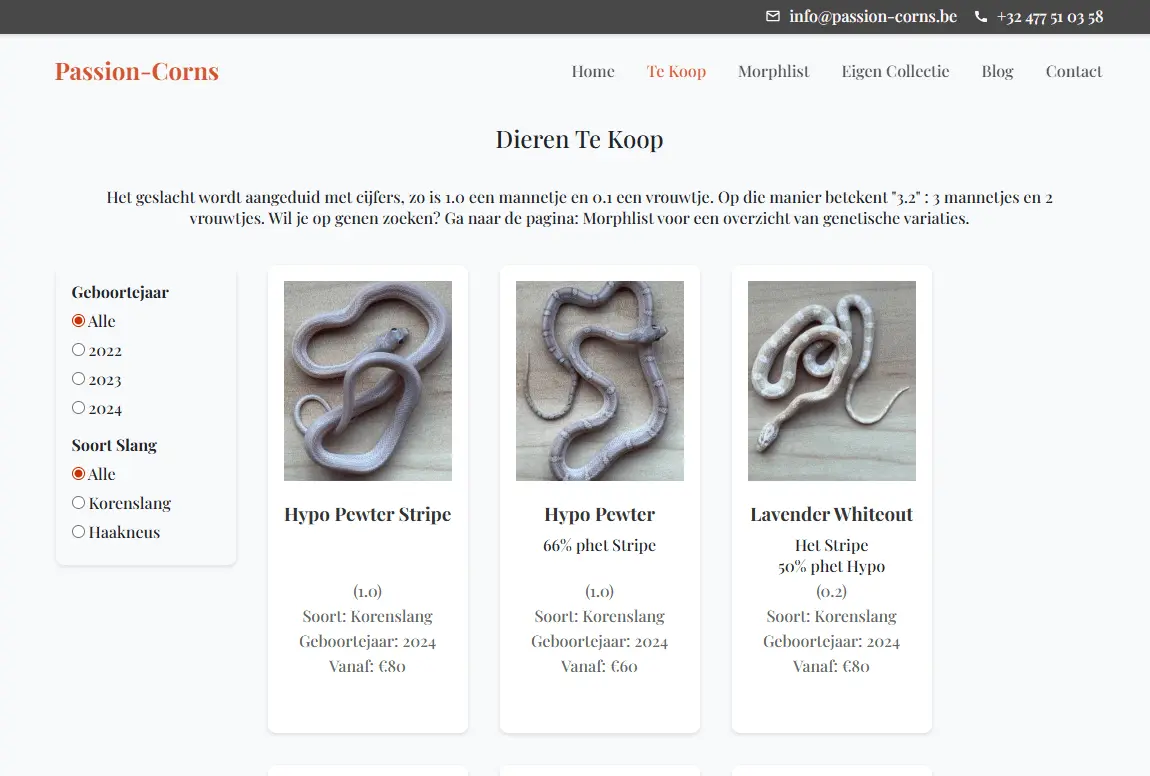Screen dimensions: 1150x776
Task: Select the Haakneus snake type
Action: (x=79, y=532)
